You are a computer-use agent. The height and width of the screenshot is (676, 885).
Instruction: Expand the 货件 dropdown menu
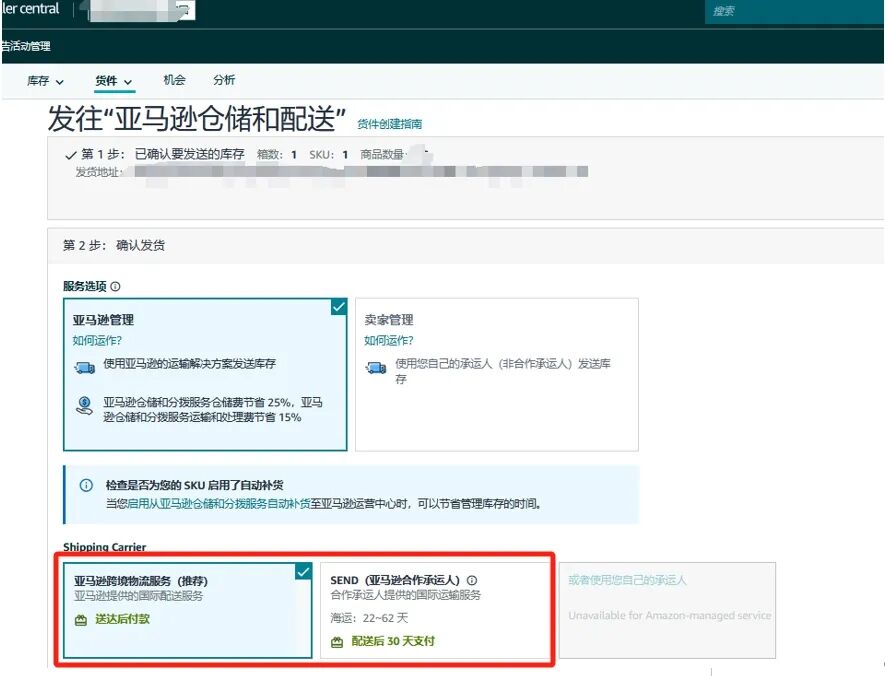tap(113, 80)
